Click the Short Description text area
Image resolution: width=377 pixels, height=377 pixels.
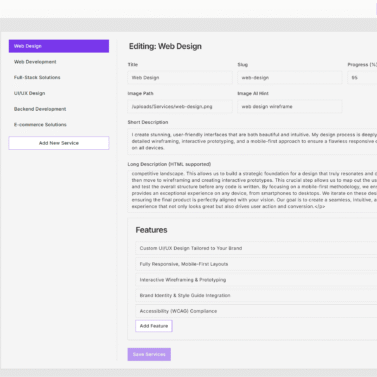252,141
